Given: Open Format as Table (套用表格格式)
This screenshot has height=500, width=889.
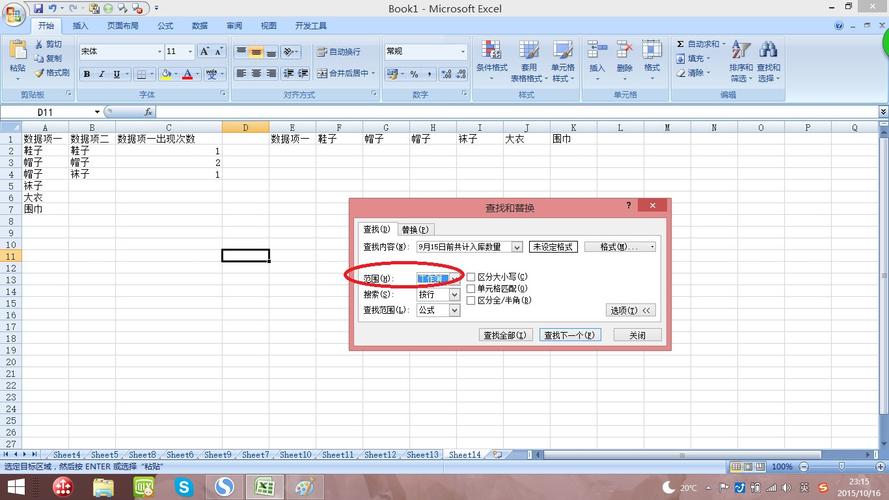Looking at the screenshot, I should pyautogui.click(x=528, y=61).
